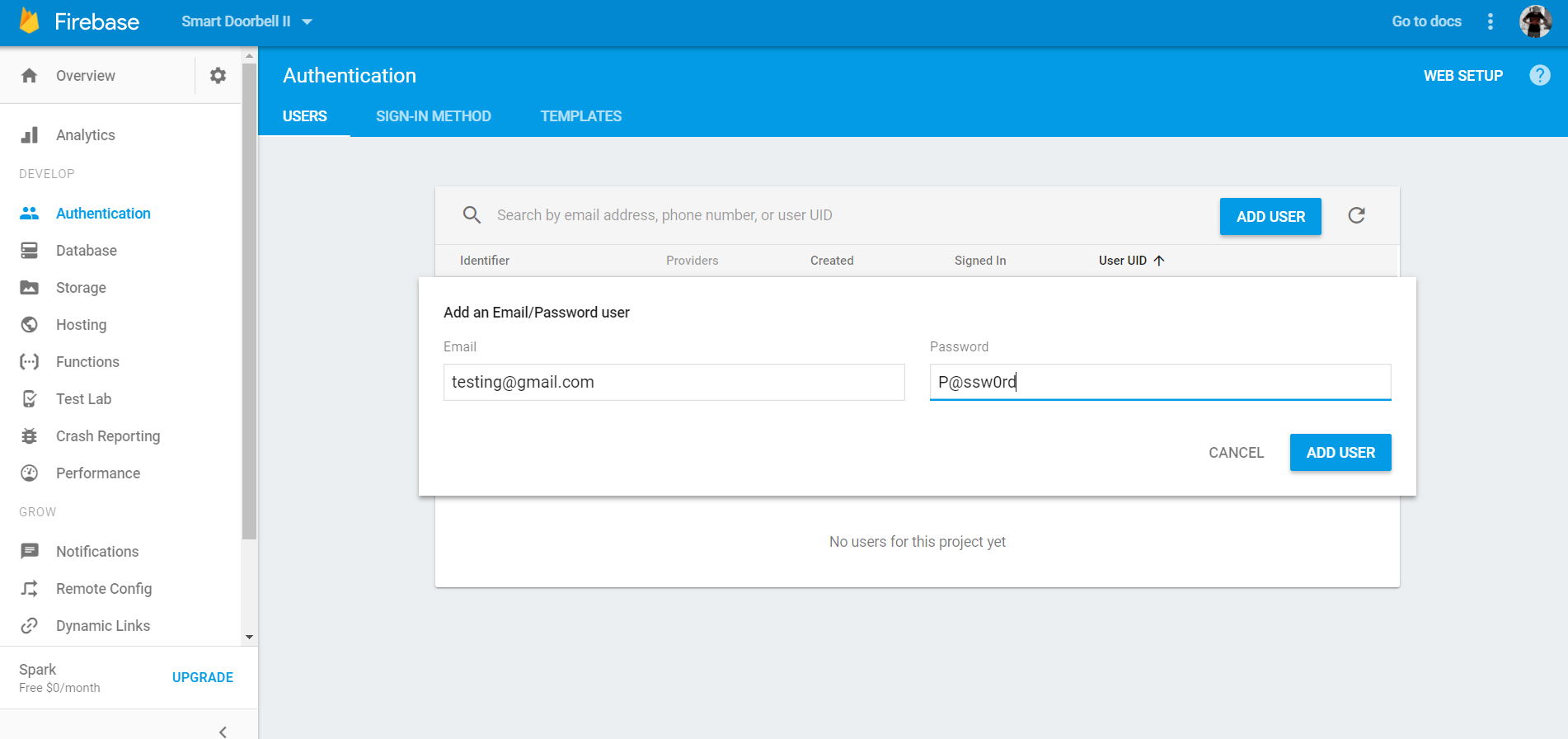This screenshot has height=739, width=1568.
Task: Click the Analytics bar chart icon
Action: tap(30, 135)
